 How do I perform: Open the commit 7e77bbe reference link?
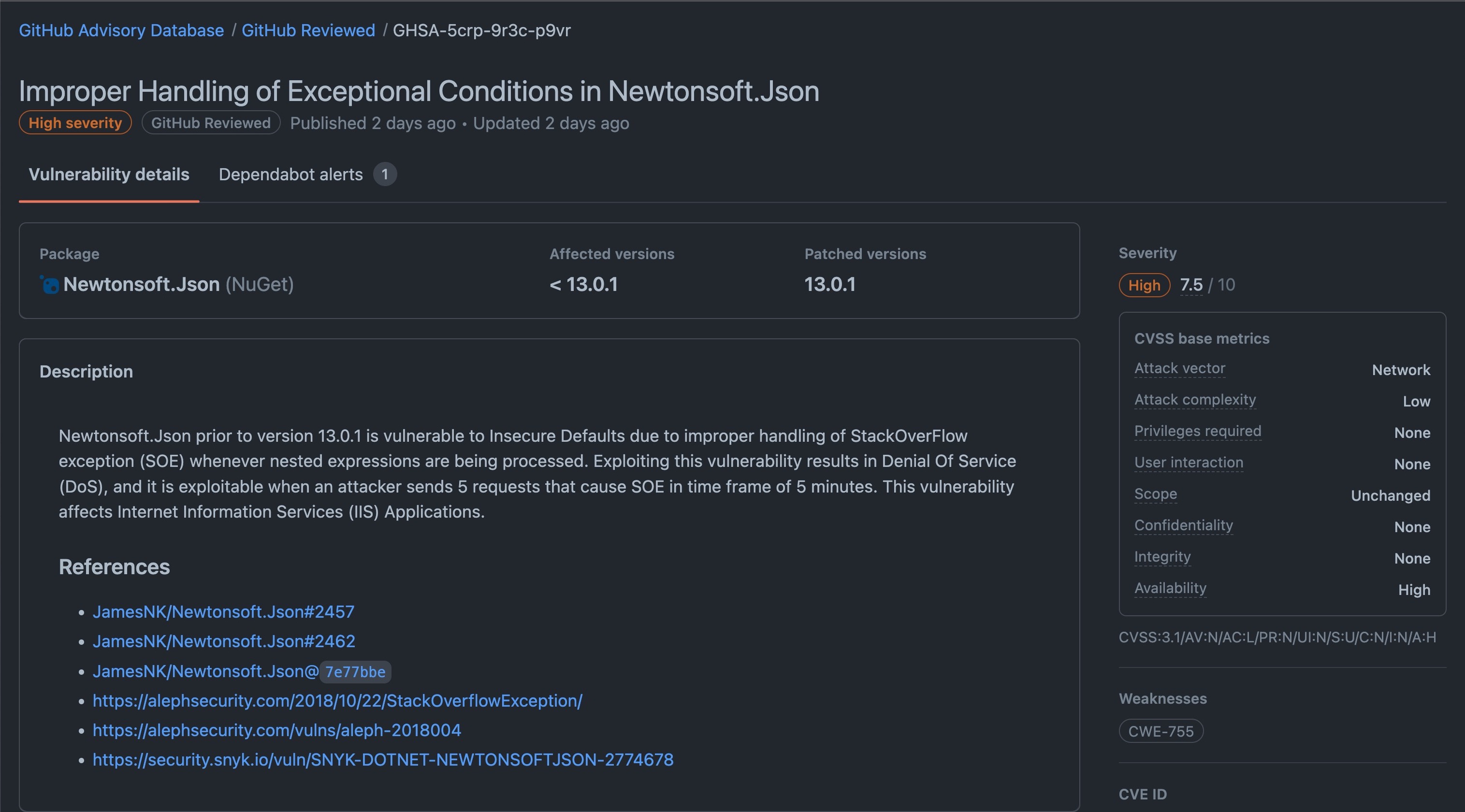[x=354, y=671]
